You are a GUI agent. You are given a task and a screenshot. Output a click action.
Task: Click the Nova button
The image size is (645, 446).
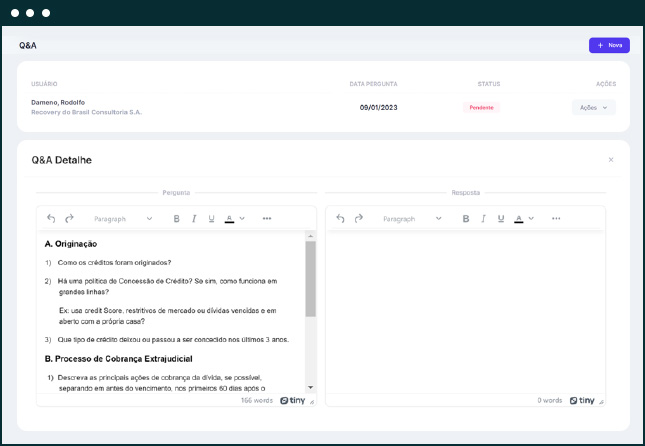point(609,45)
